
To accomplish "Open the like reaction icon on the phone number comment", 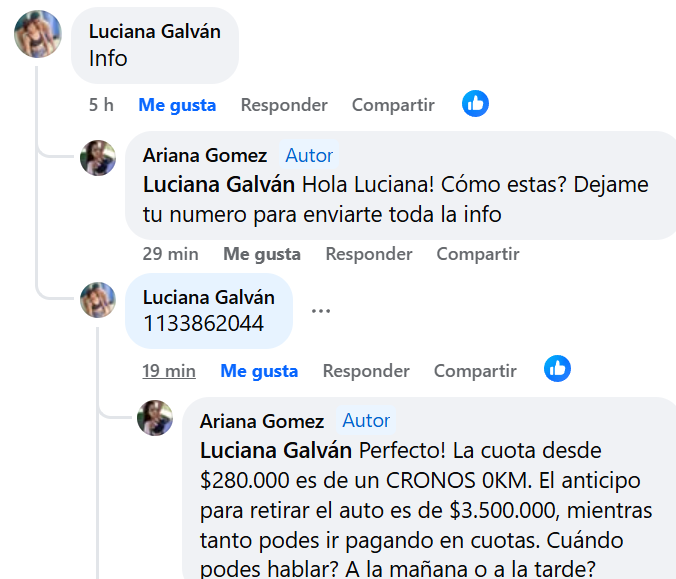I will (557, 369).
